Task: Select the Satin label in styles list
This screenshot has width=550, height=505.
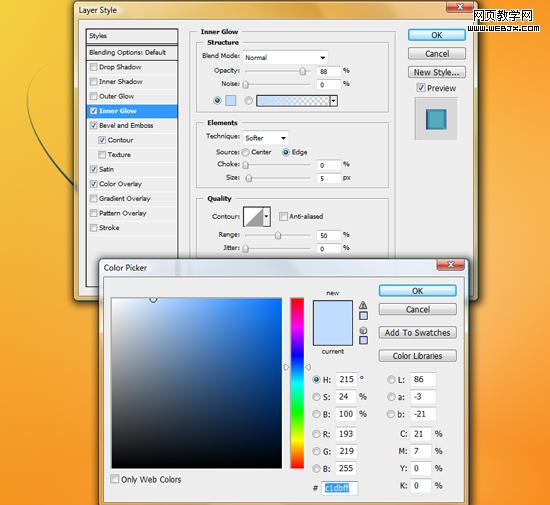Action: 106,169
